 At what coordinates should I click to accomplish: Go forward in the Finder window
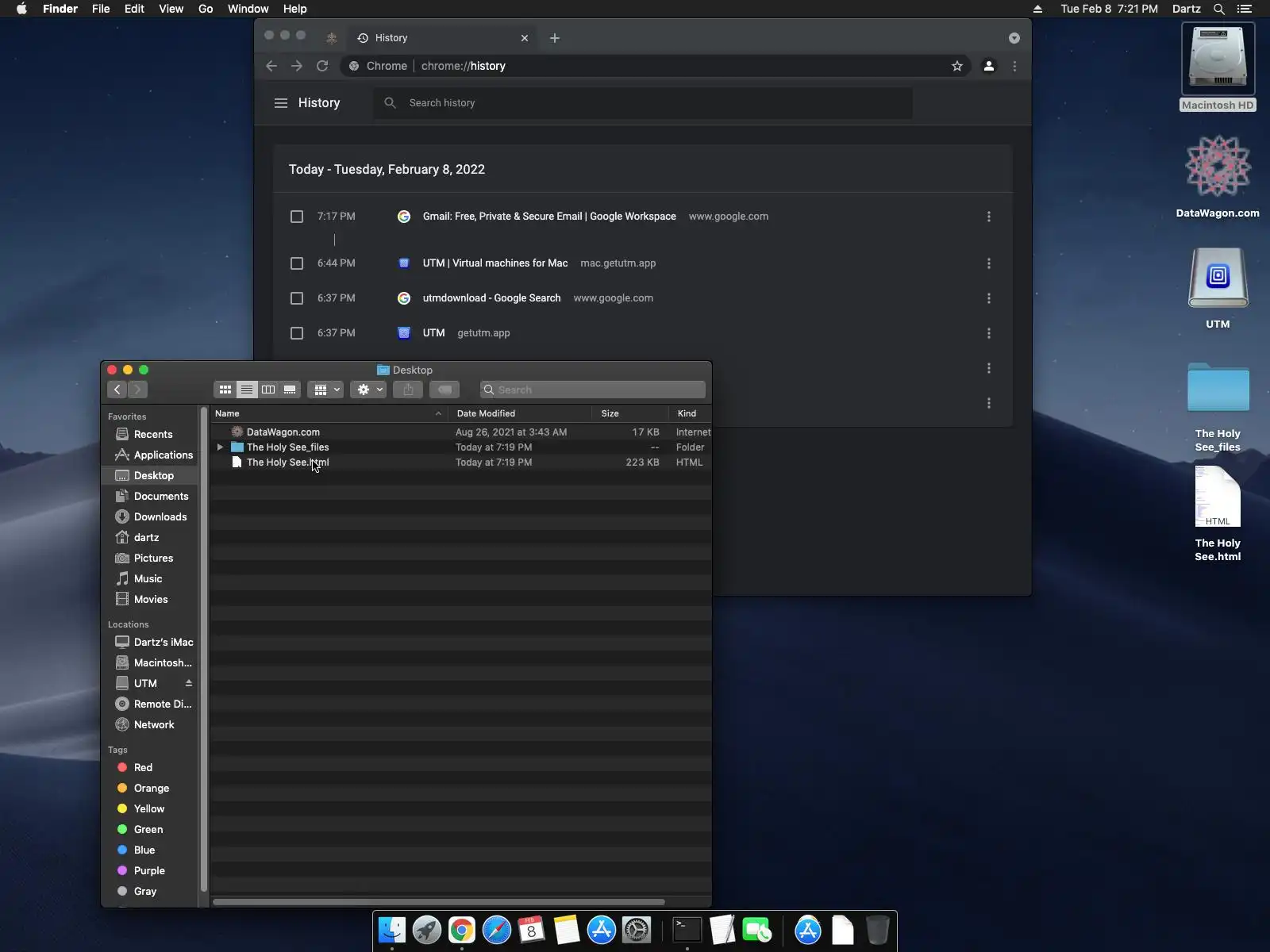pos(138,390)
